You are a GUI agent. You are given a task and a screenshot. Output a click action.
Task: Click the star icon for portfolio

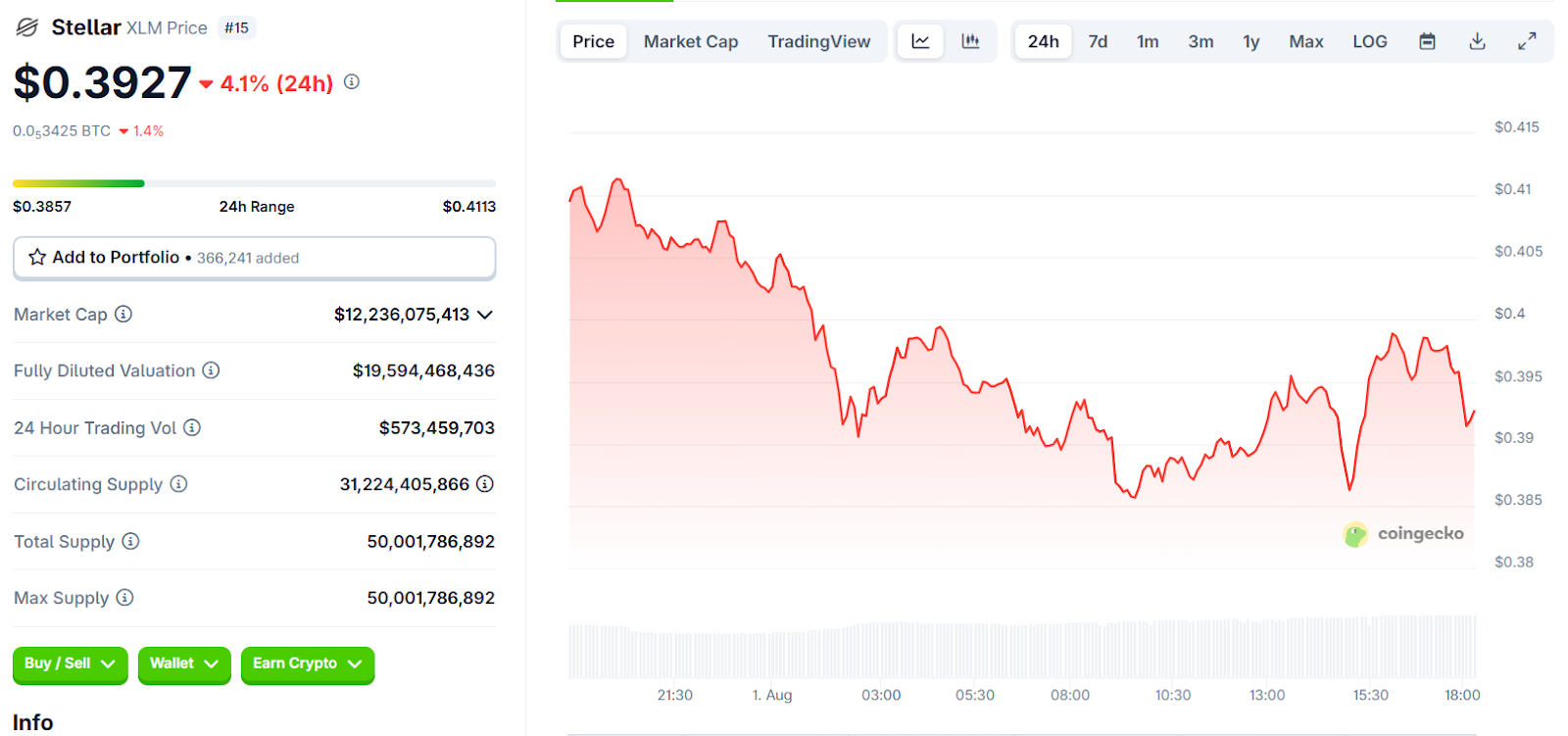pyautogui.click(x=37, y=257)
